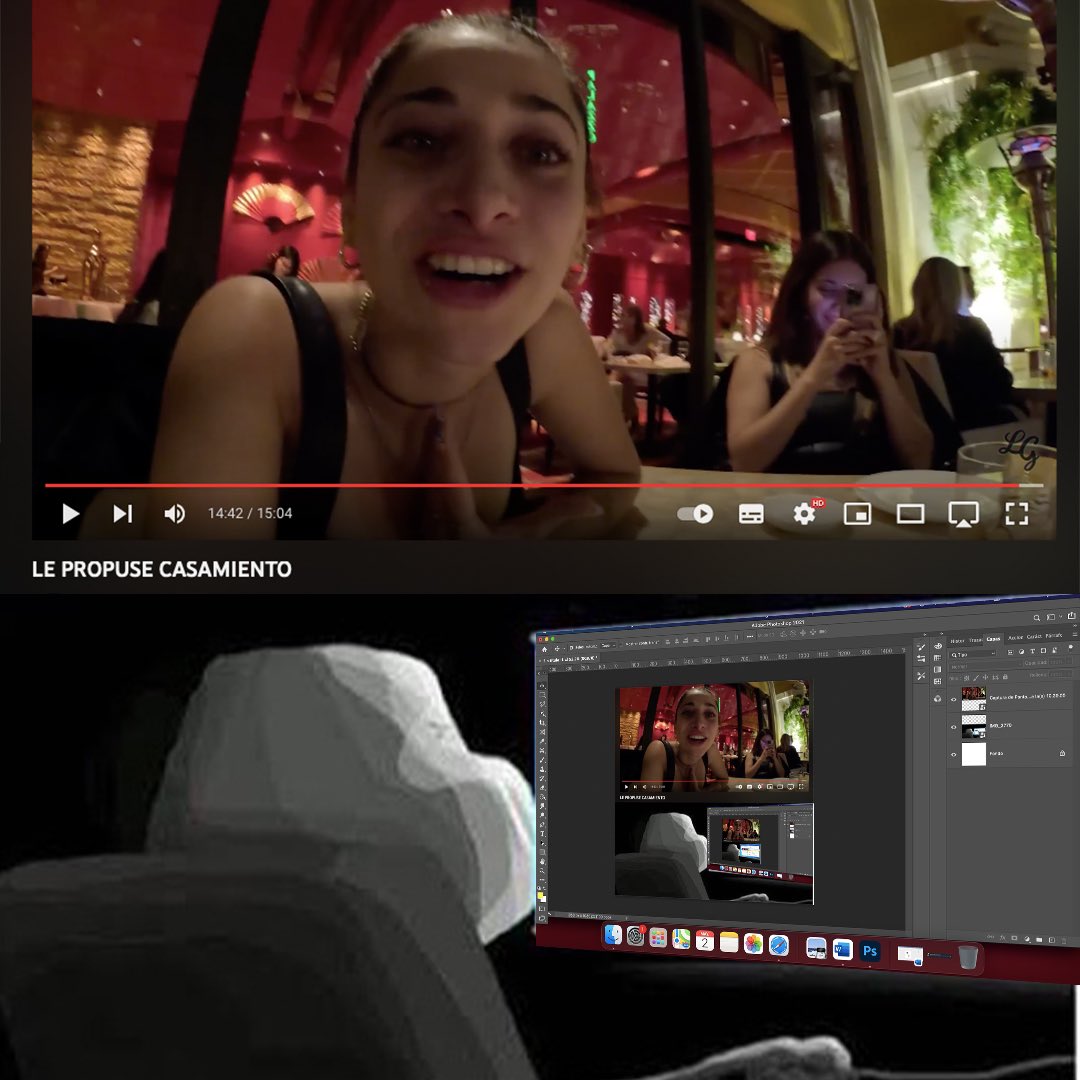Select the Clone Stamp tool

[542, 769]
